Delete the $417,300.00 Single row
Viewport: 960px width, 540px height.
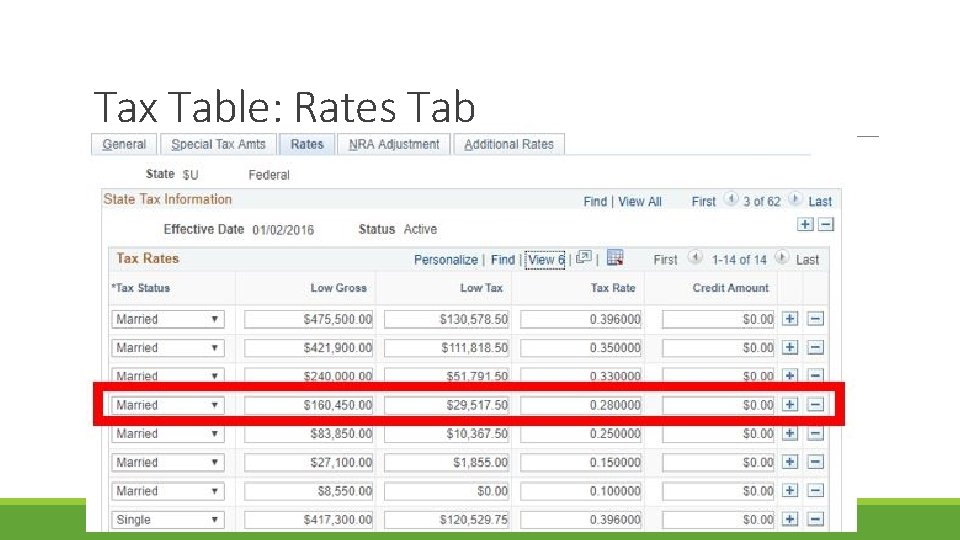(x=816, y=519)
